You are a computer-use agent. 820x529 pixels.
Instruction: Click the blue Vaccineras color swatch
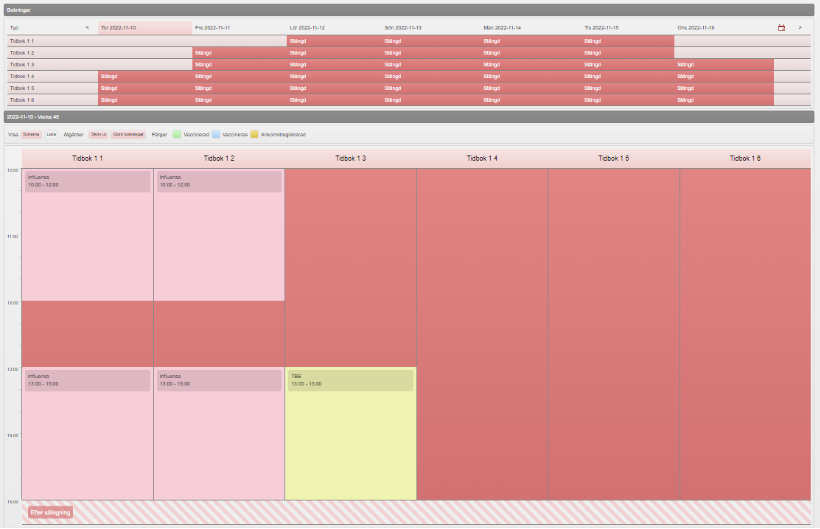point(216,133)
